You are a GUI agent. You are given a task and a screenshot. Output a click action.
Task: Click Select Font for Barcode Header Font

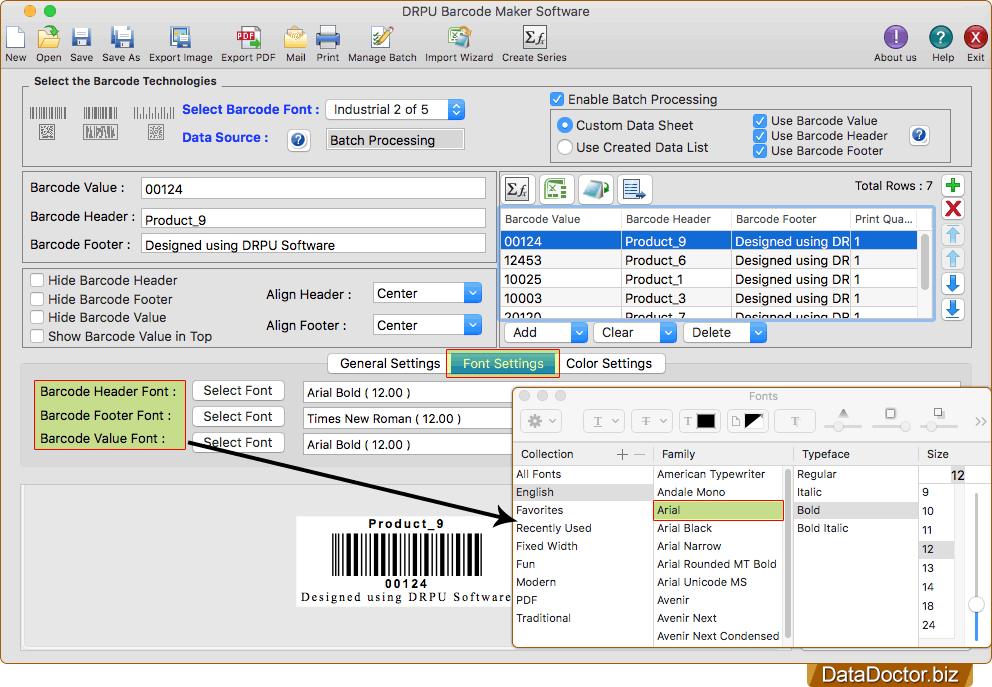pos(238,391)
